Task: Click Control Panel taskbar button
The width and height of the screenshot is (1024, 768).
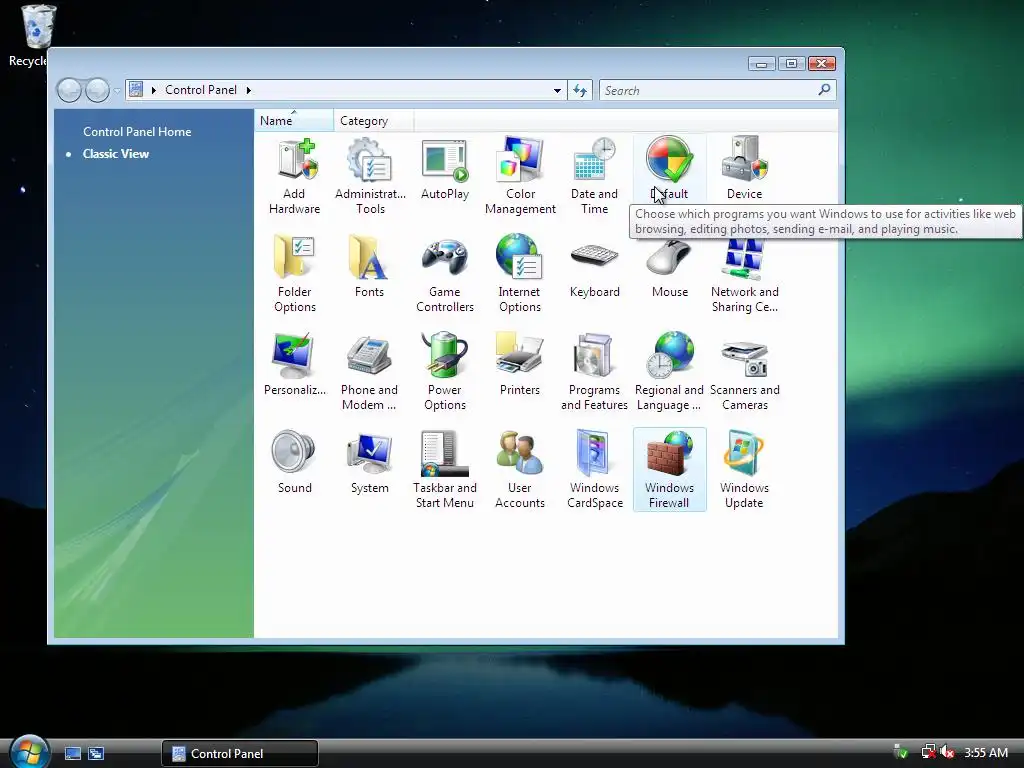Action: (240, 754)
